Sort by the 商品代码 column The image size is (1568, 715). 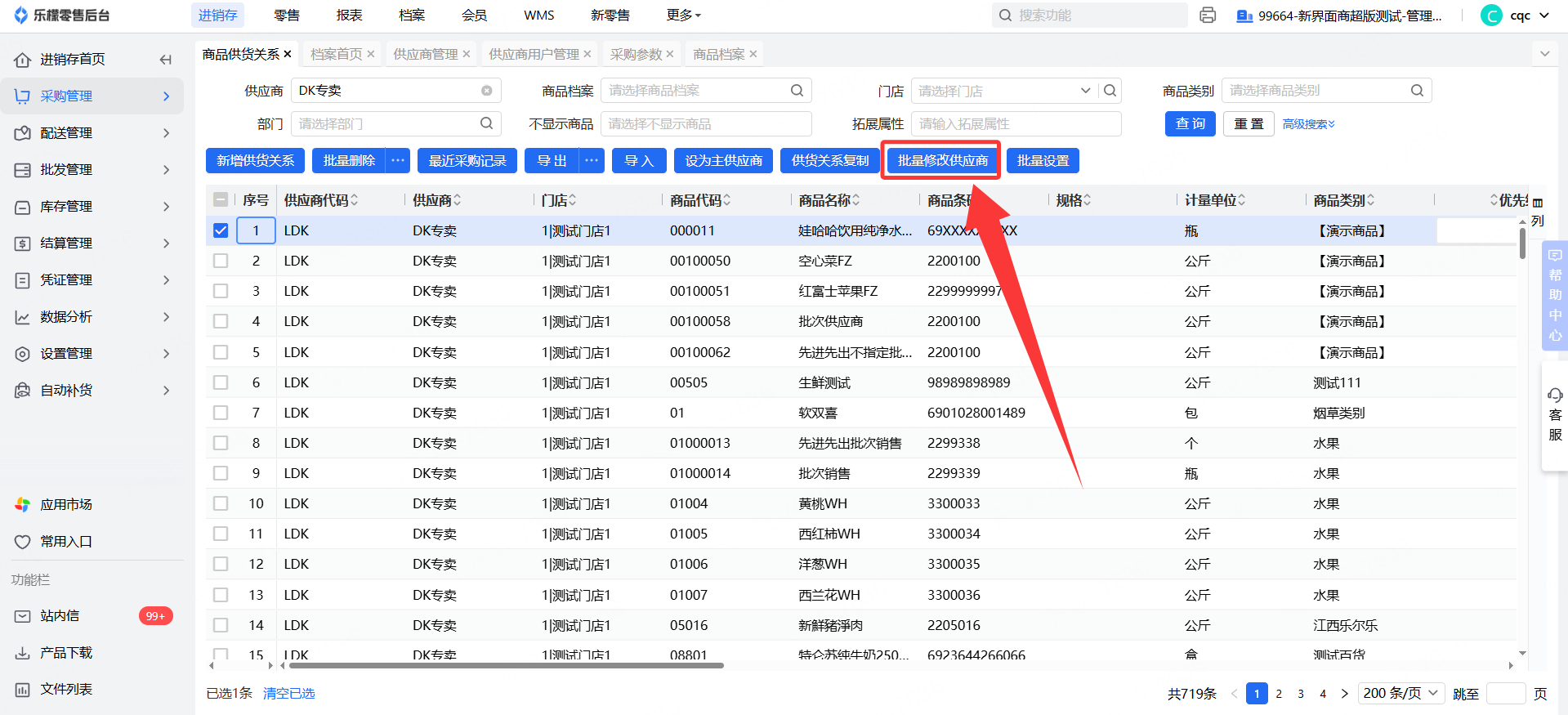point(727,200)
